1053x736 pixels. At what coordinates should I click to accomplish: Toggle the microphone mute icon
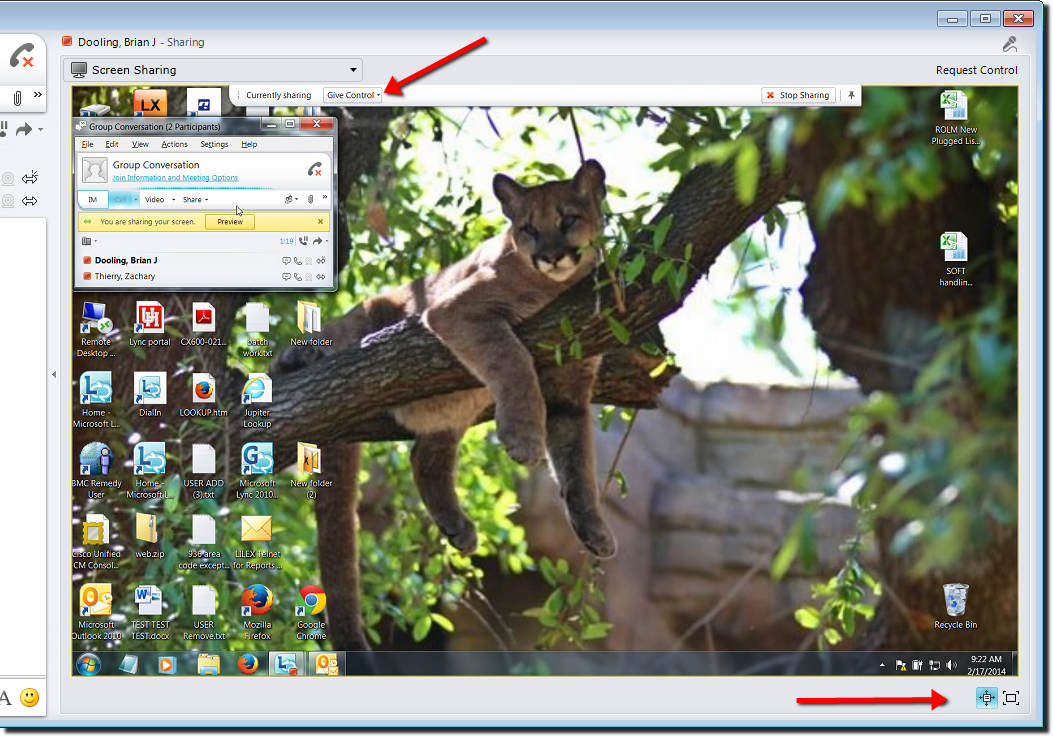[x=1009, y=44]
